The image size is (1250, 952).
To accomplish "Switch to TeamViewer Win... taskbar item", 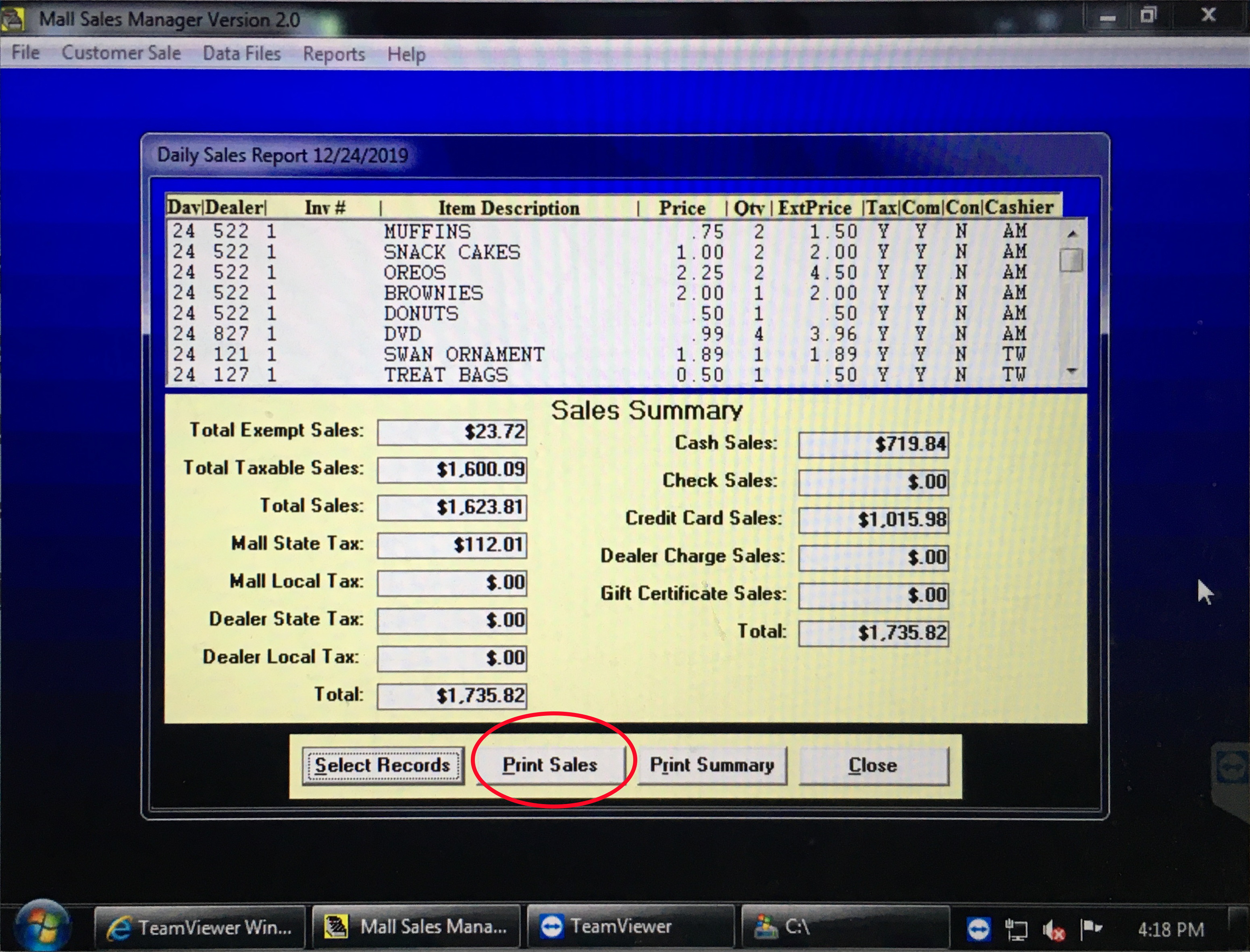I will (200, 927).
